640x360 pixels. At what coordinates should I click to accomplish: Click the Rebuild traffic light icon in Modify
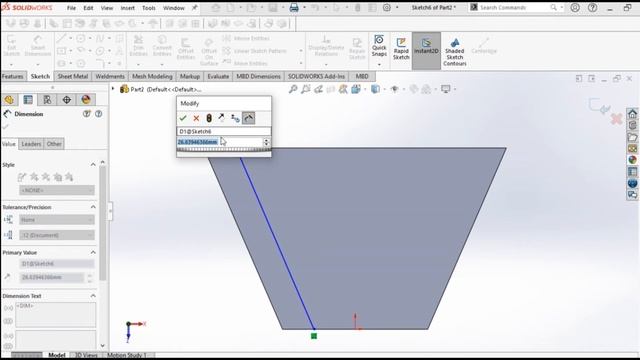click(209, 118)
